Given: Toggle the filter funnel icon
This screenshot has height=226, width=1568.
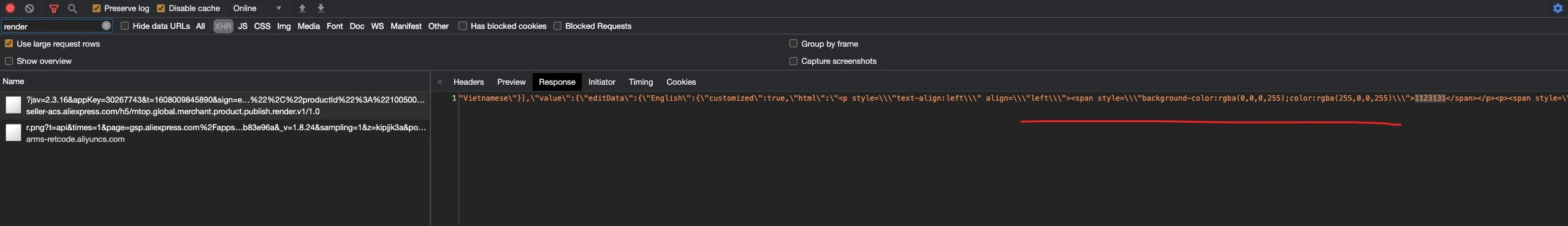Looking at the screenshot, I should pos(54,8).
